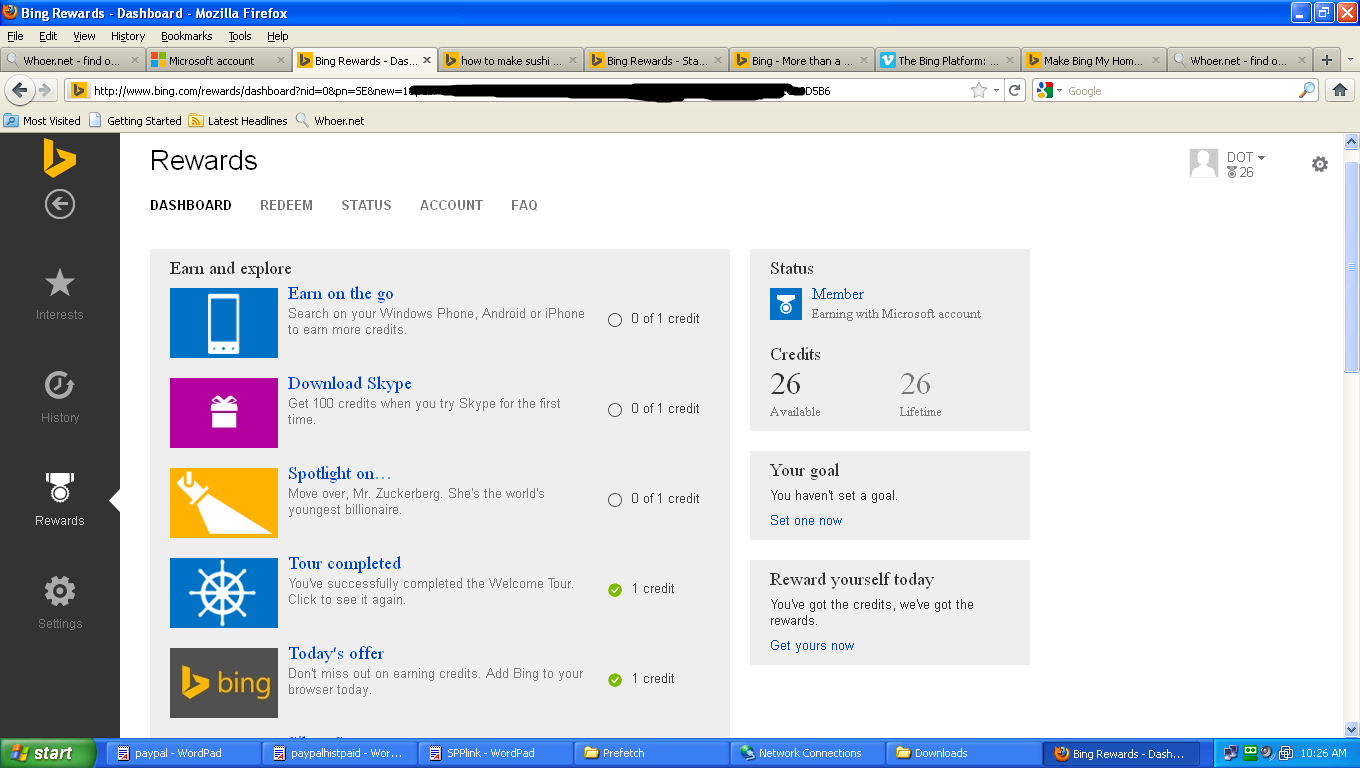This screenshot has height=768, width=1360.
Task: Open the Download Skype gift tile
Action: [224, 413]
